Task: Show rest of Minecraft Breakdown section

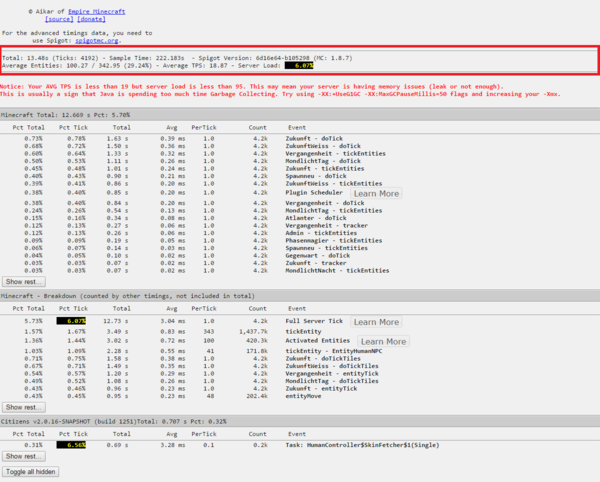Action: [x=24, y=407]
